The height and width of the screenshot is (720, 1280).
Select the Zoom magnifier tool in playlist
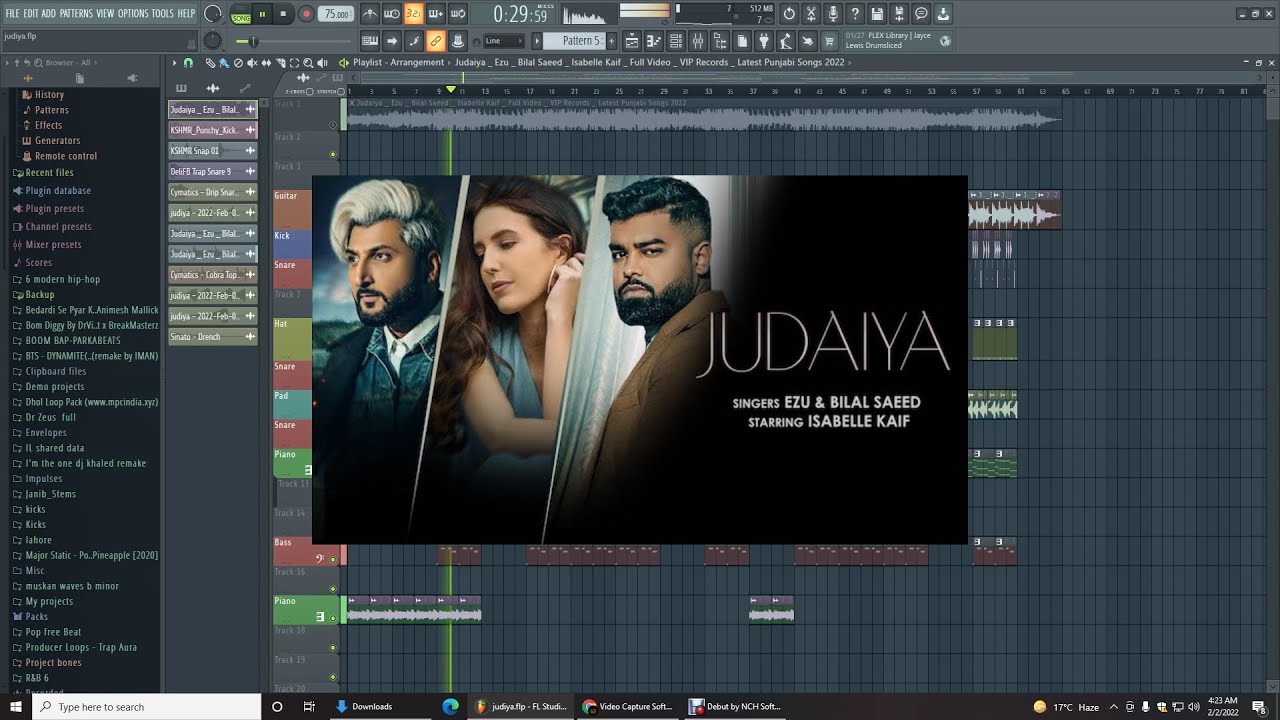coord(308,62)
